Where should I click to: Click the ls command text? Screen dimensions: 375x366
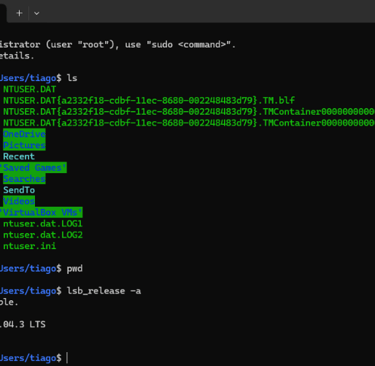(x=72, y=78)
